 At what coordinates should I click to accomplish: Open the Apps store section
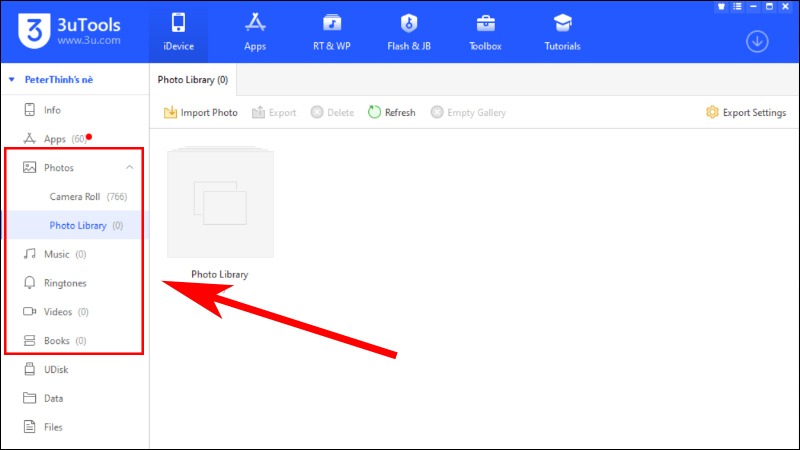click(255, 32)
